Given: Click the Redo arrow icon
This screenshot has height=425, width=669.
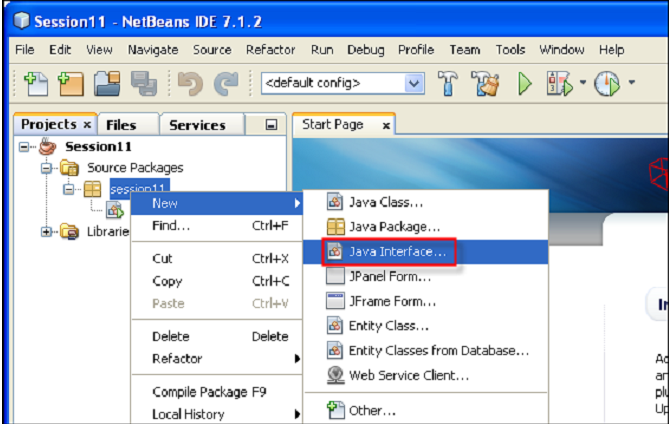Looking at the screenshot, I should (x=226, y=84).
